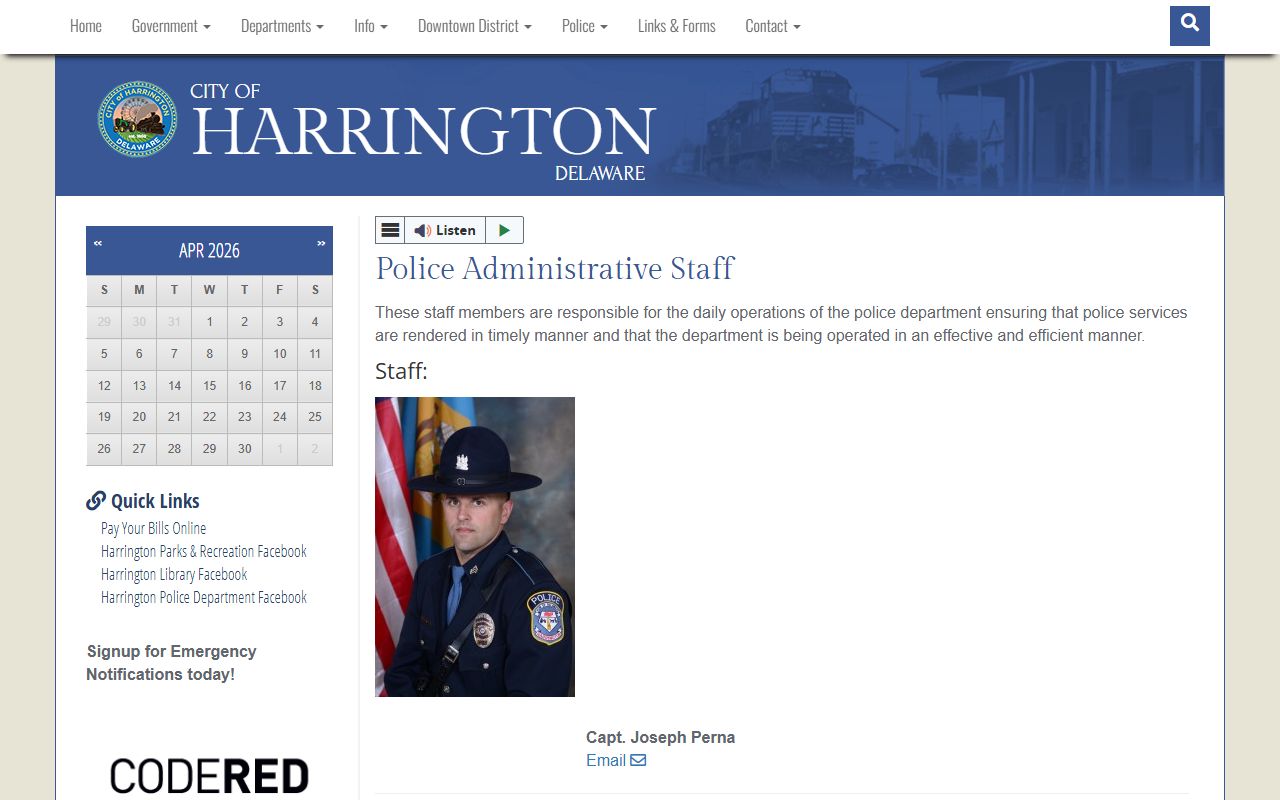Go to next month in calendar
The width and height of the screenshot is (1280, 800).
point(321,243)
